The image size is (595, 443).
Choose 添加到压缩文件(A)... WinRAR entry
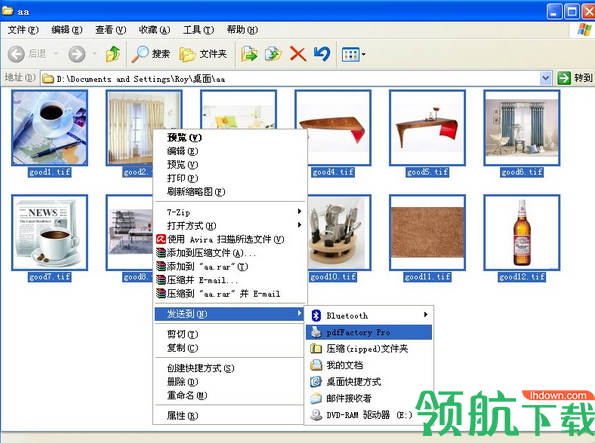[x=230, y=253]
